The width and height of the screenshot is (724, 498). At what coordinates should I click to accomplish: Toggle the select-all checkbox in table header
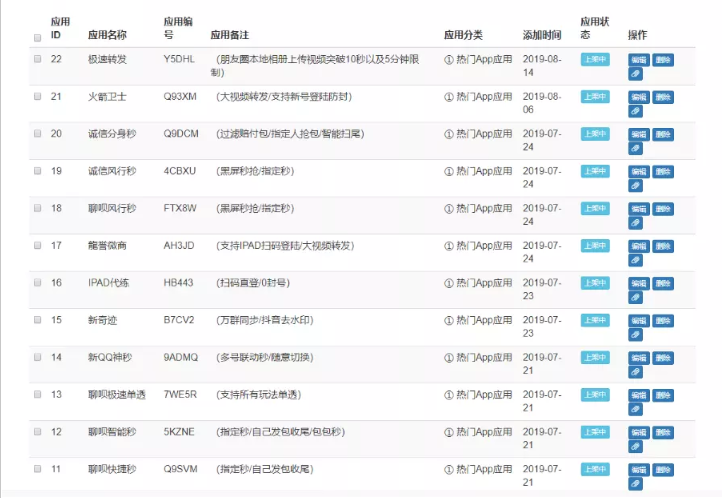[37, 37]
